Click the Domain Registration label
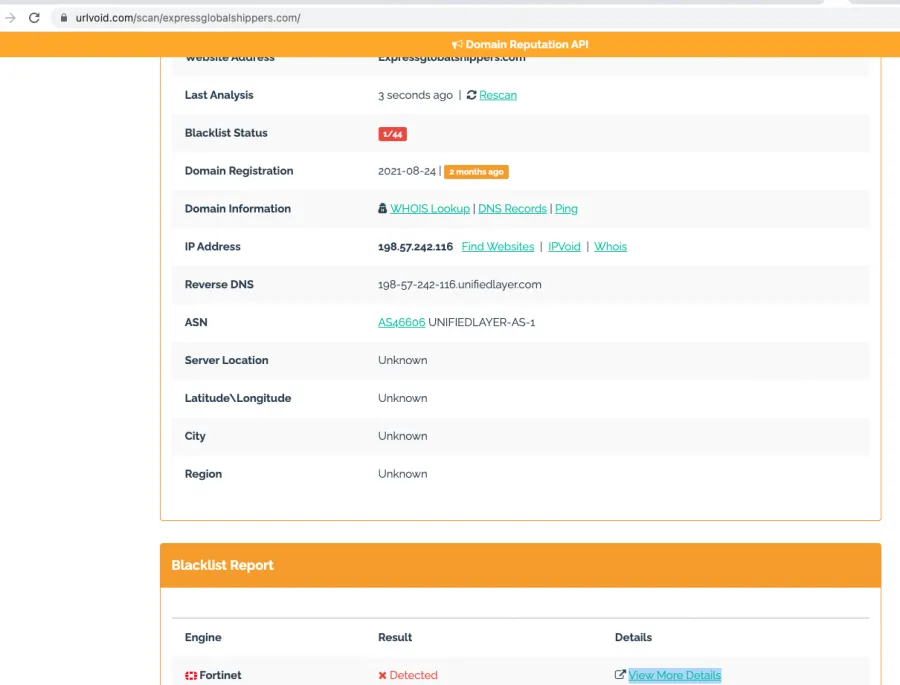The width and height of the screenshot is (900, 685). 239,171
